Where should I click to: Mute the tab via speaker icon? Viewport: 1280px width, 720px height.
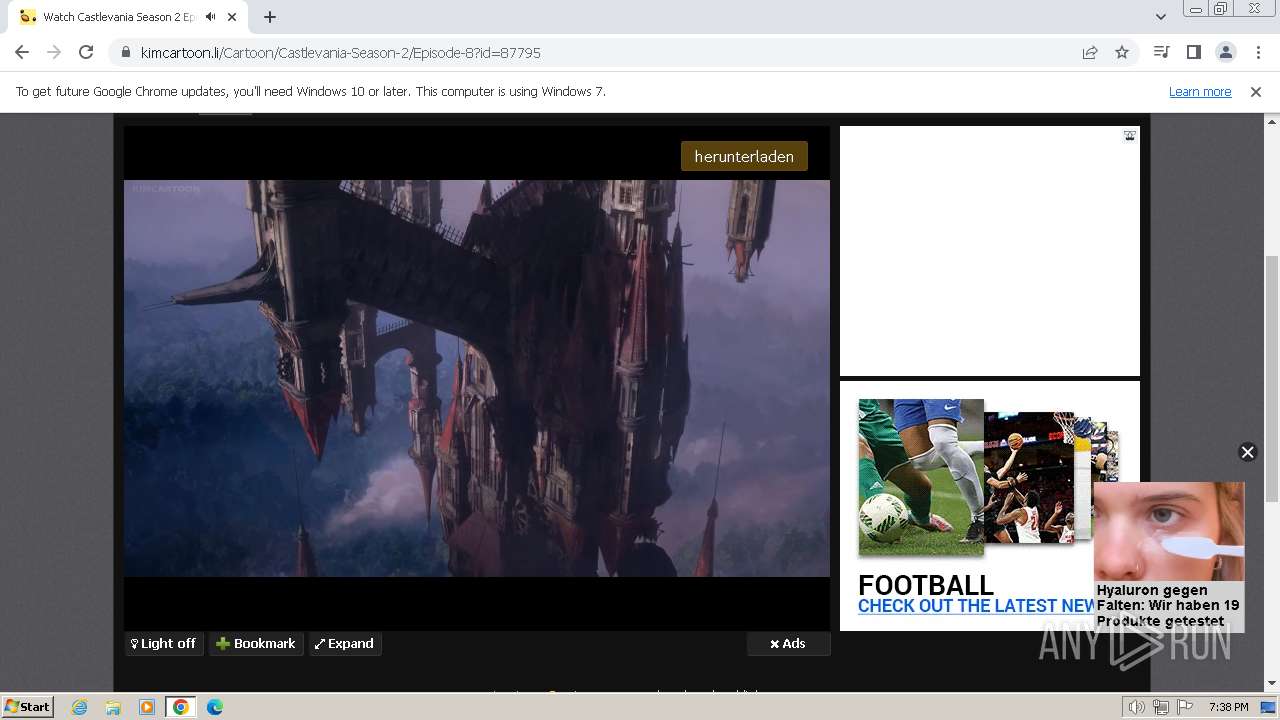click(x=211, y=17)
